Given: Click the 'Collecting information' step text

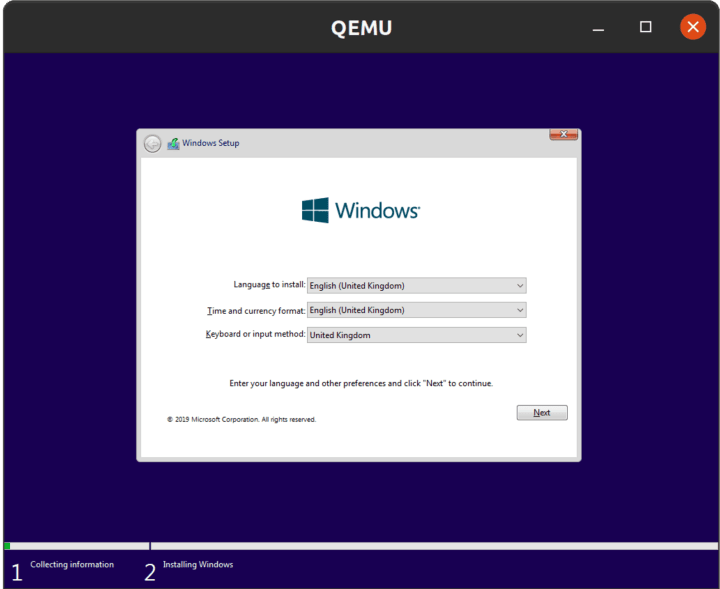Looking at the screenshot, I should [x=72, y=565].
